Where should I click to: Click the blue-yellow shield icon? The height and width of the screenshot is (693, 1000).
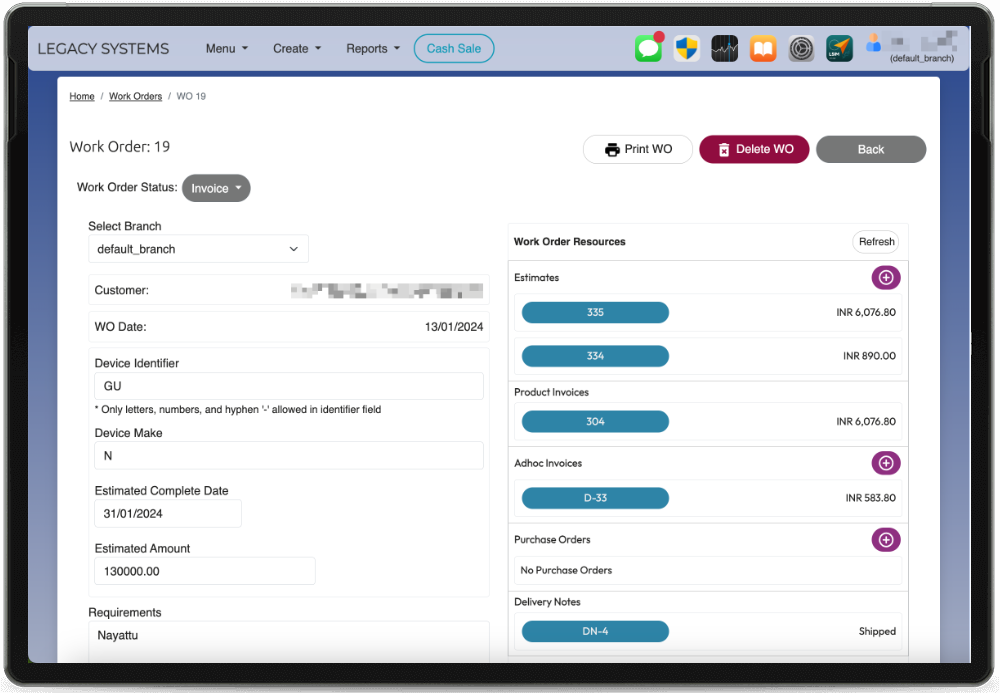pos(686,48)
